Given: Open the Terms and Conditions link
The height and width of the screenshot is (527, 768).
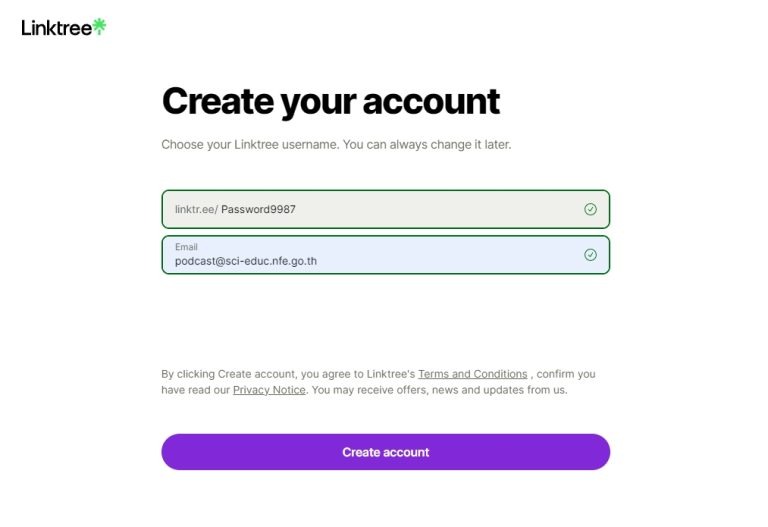Looking at the screenshot, I should (472, 374).
